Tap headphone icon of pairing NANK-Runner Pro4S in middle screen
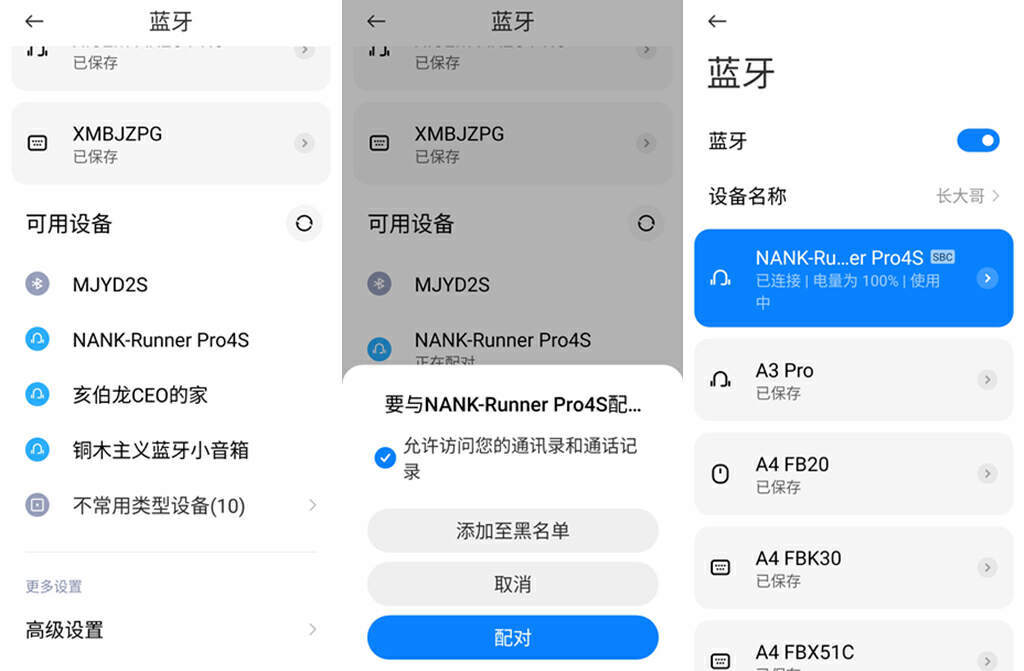This screenshot has width=1024, height=671. click(x=379, y=349)
